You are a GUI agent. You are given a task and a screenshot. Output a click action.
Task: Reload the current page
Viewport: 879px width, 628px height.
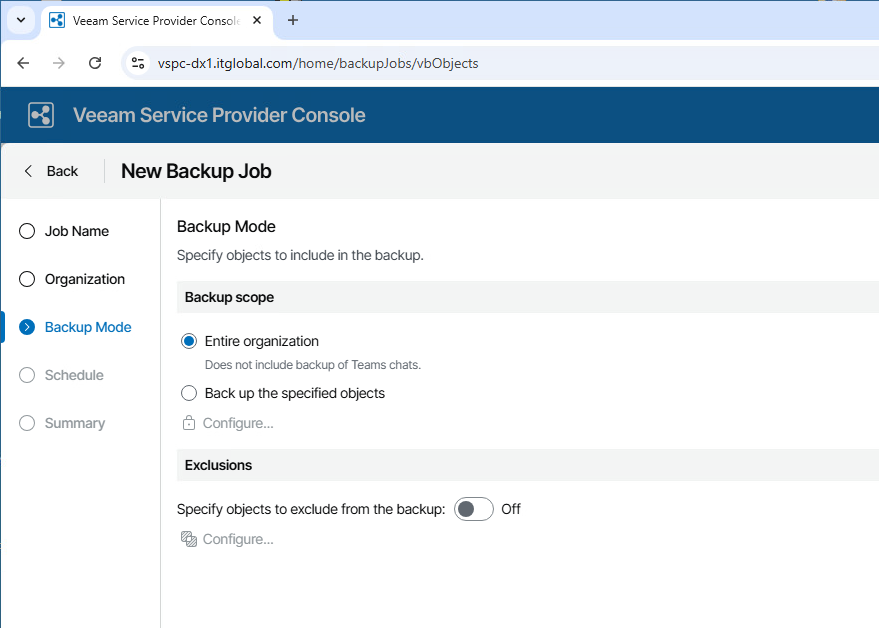click(x=95, y=63)
